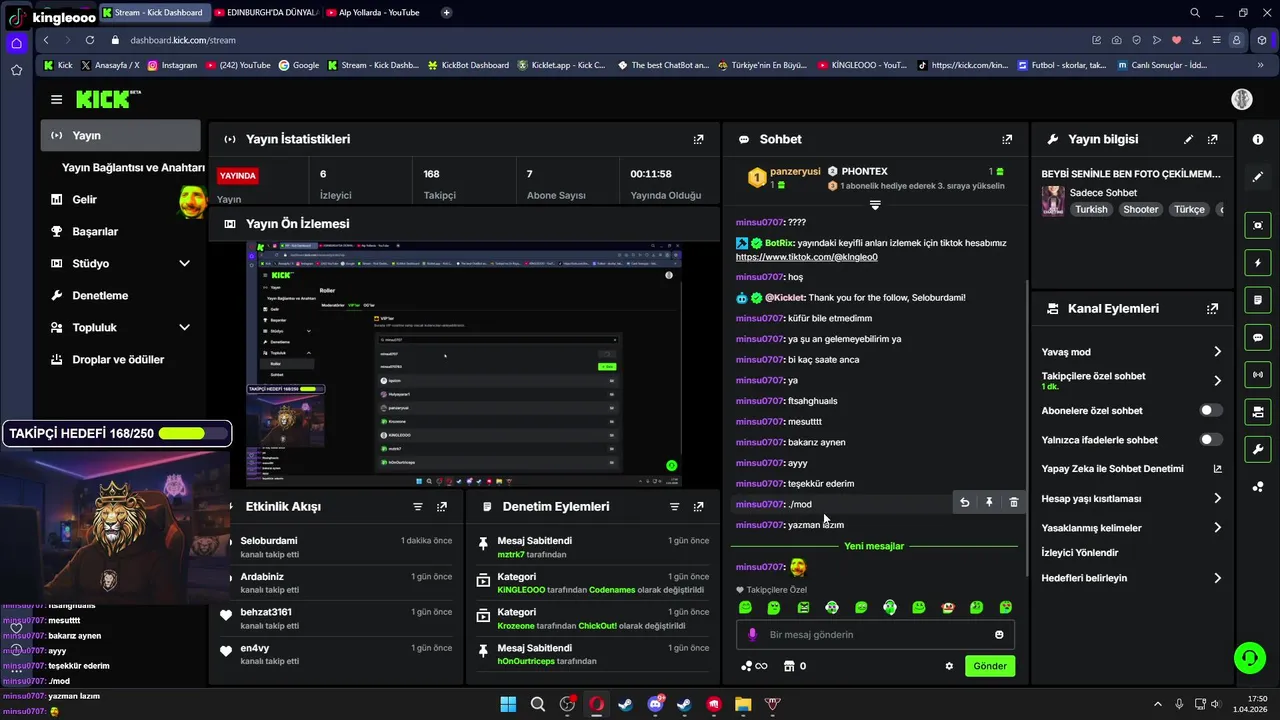Click the Bir mesaj gönderin input
Screen dimensions: 1280x720
875,635
